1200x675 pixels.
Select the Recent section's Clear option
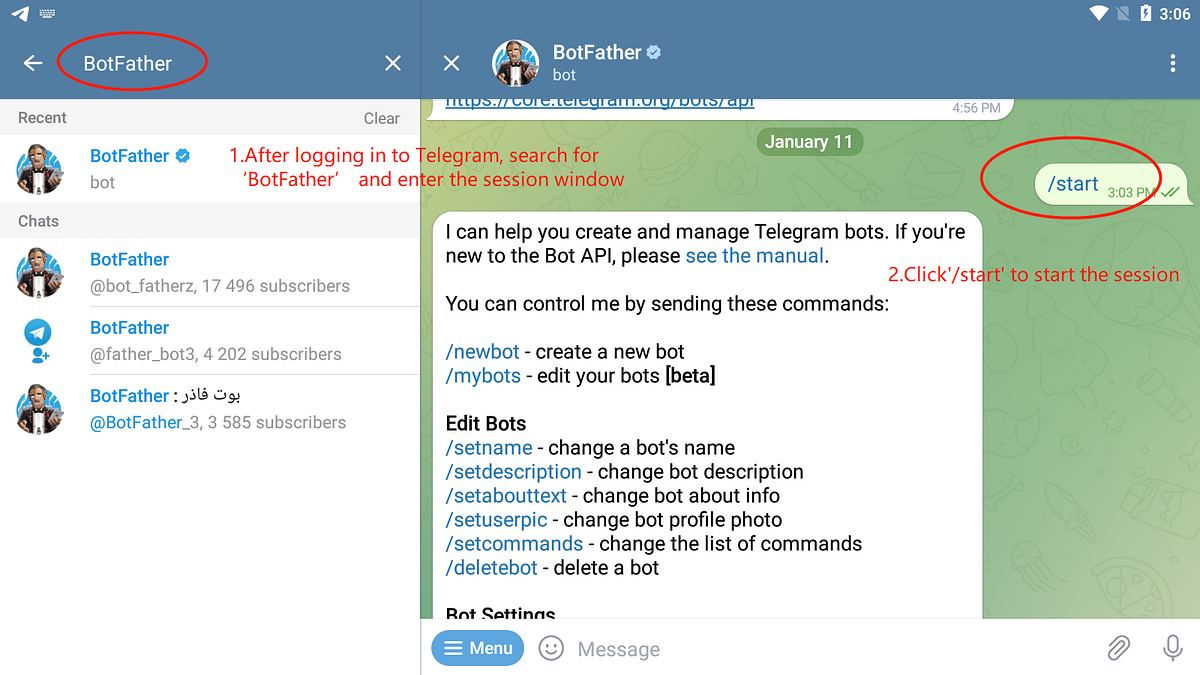382,118
